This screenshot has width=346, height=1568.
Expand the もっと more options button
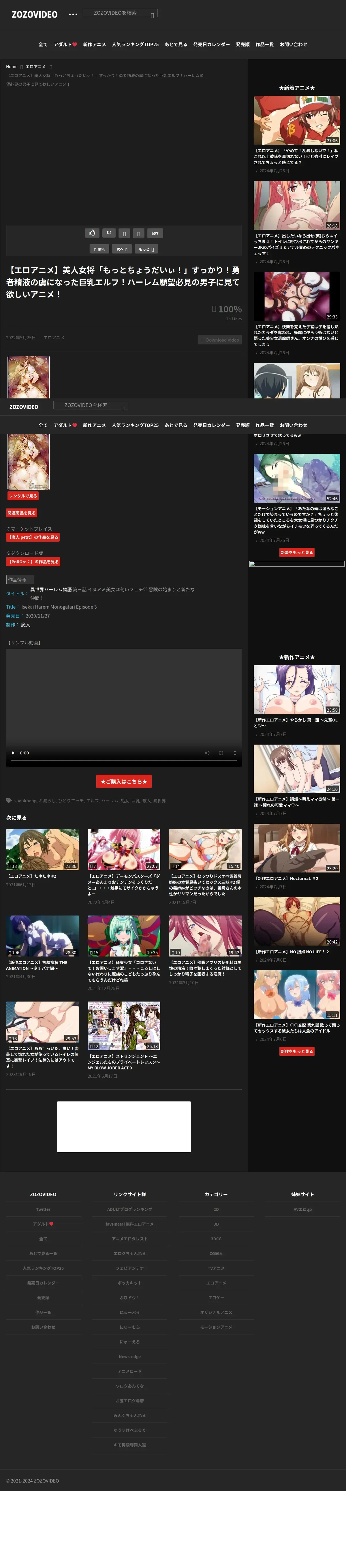pyautogui.click(x=146, y=249)
